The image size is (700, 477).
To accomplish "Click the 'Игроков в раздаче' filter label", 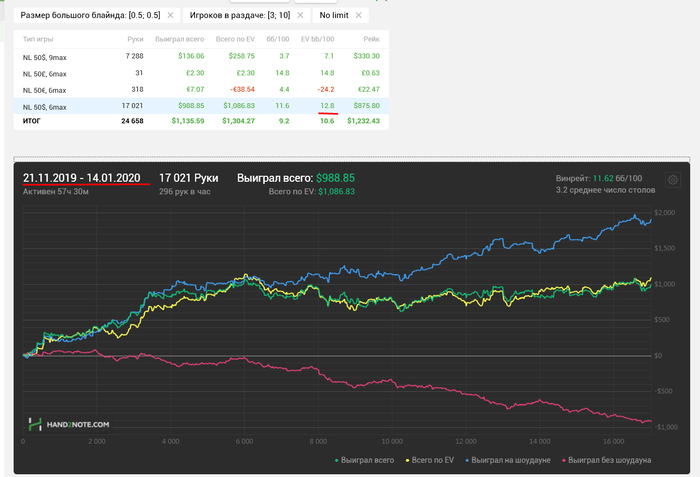I will [240, 15].
